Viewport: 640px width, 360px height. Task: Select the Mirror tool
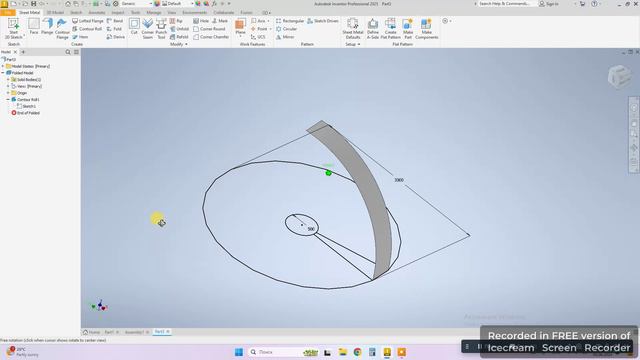pyautogui.click(x=285, y=37)
